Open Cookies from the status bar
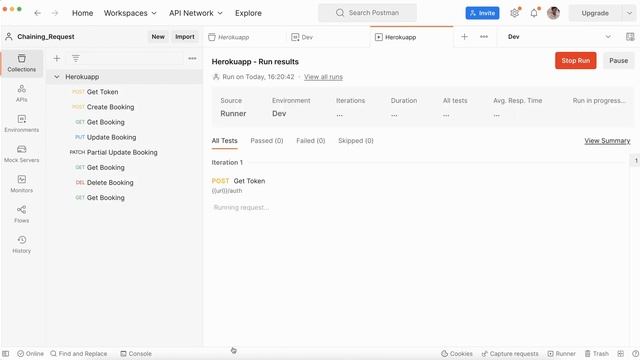 click(457, 353)
